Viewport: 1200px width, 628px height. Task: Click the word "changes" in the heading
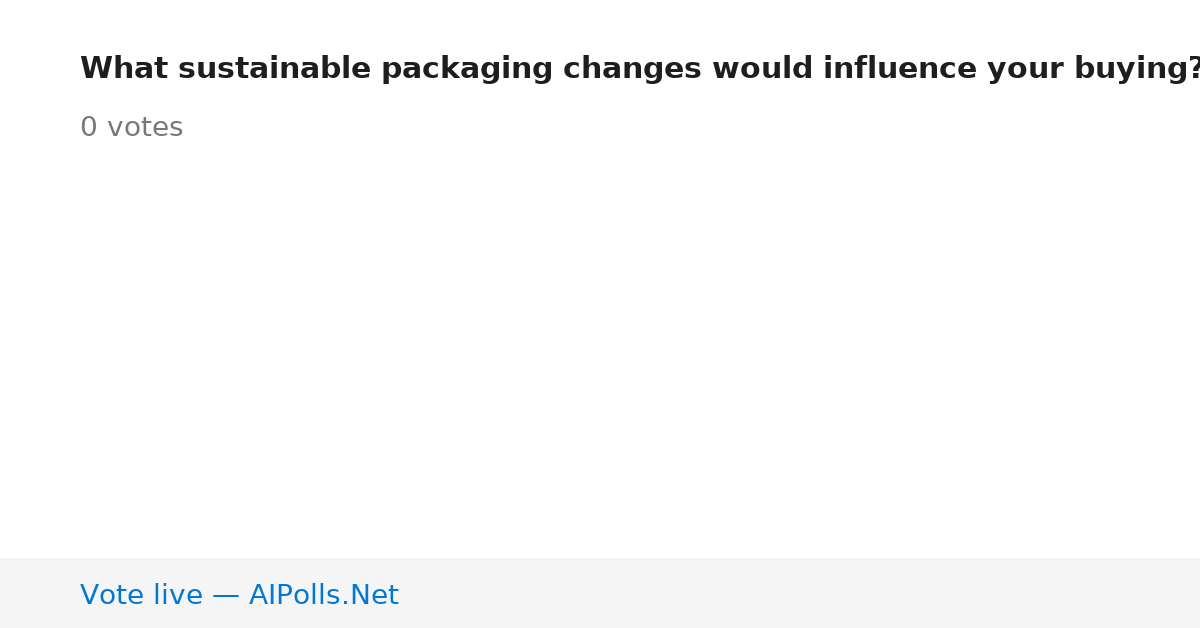click(x=632, y=71)
